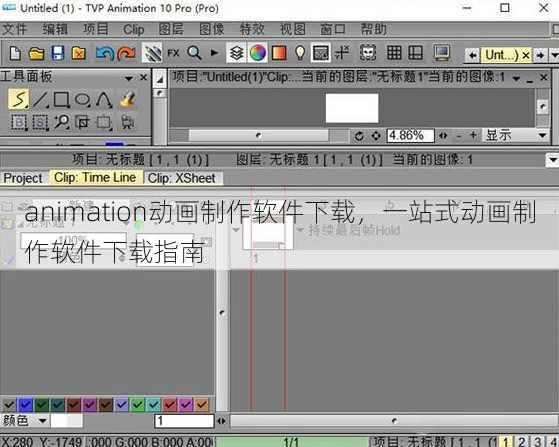The image size is (559, 447).
Task: Open the orange gradient panel icon
Action: 279,53
